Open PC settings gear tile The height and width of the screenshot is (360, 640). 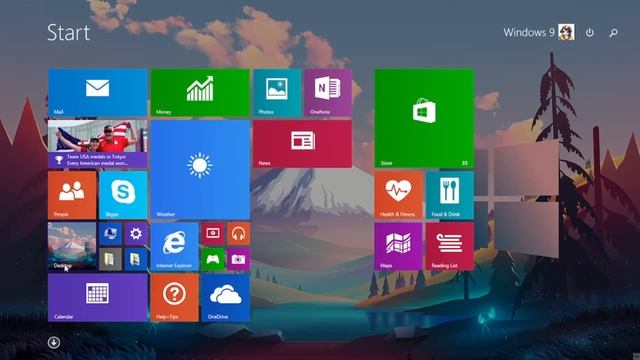point(136,233)
